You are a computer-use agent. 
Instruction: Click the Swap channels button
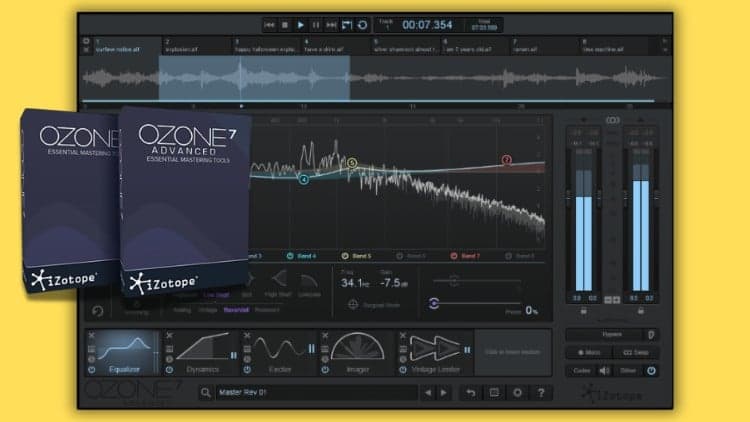[636, 353]
